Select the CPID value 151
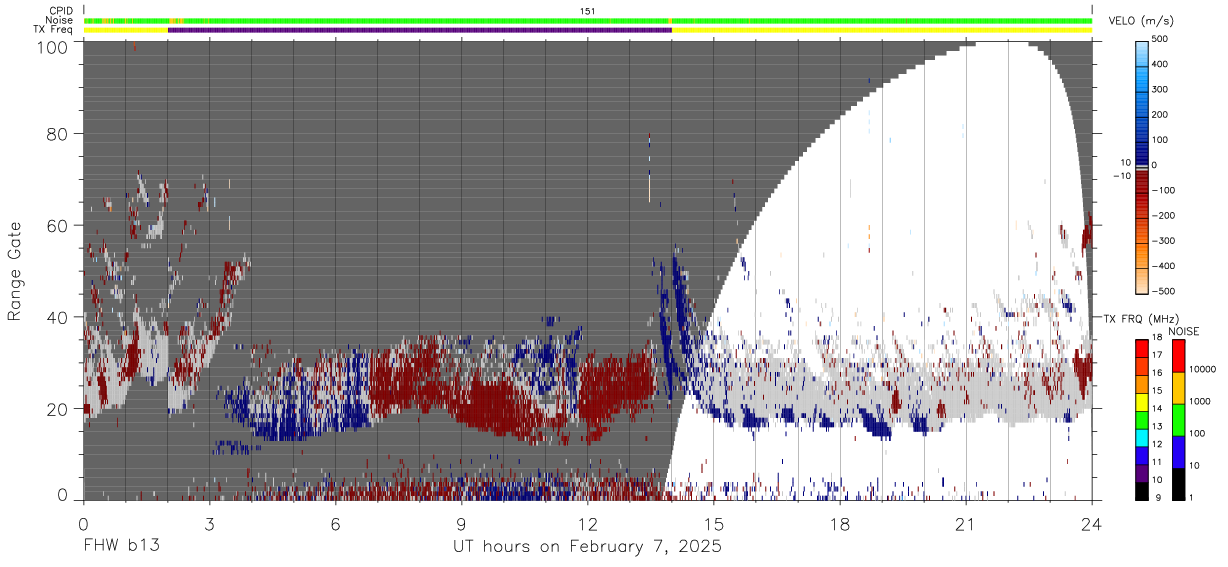The width and height of the screenshot is (1228, 567). pyautogui.click(x=588, y=11)
